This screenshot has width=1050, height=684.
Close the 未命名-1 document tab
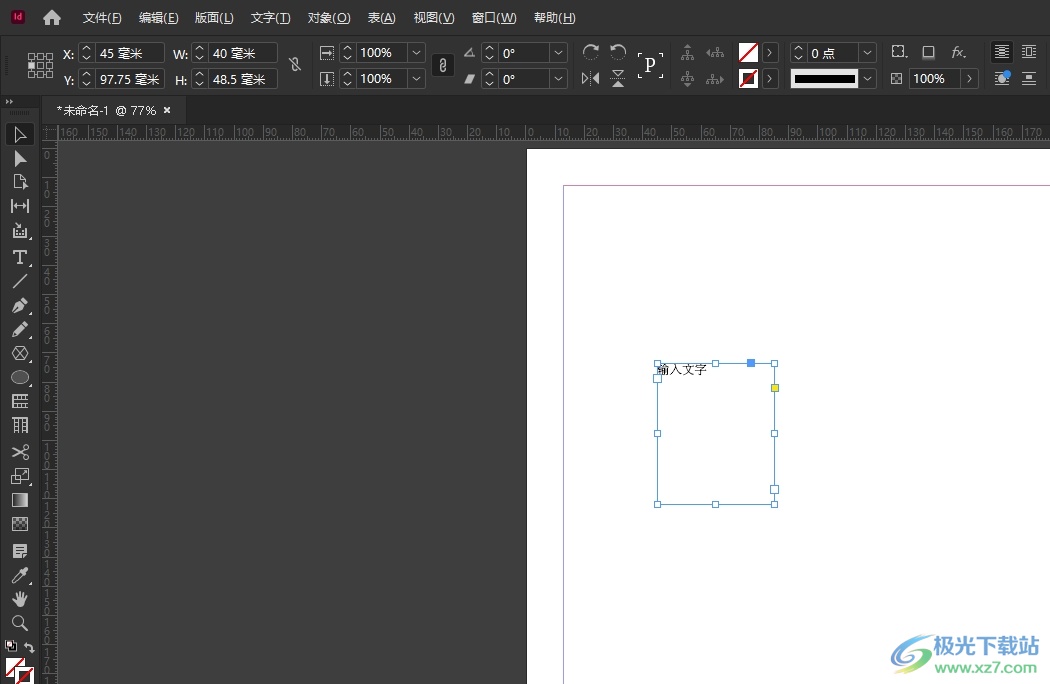(167, 110)
